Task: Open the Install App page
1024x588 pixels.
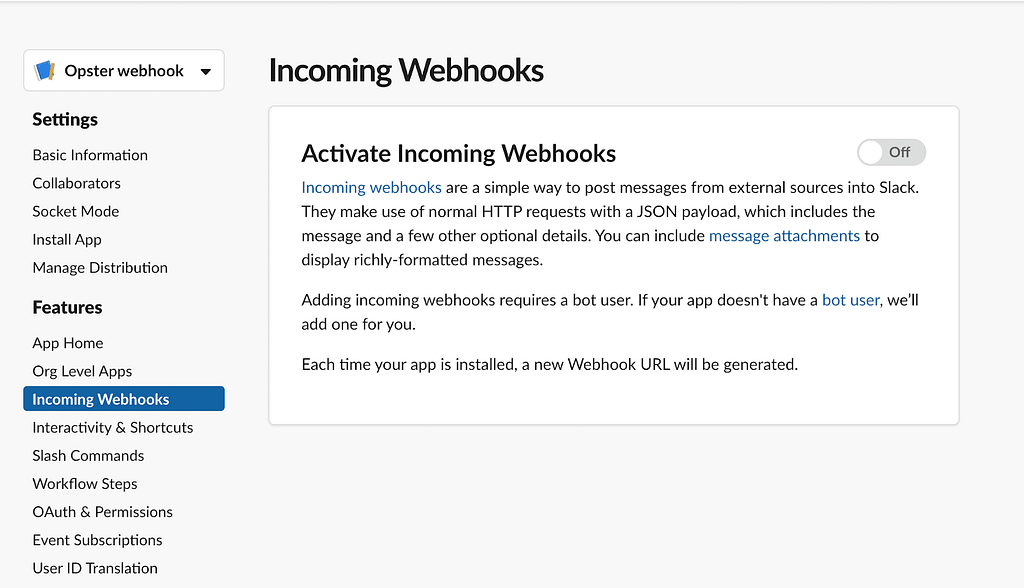Action: 67,239
